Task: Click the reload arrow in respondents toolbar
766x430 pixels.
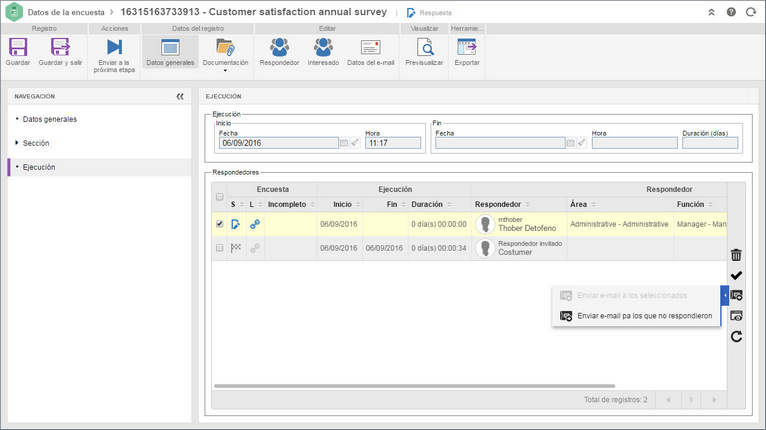Action: tap(736, 336)
